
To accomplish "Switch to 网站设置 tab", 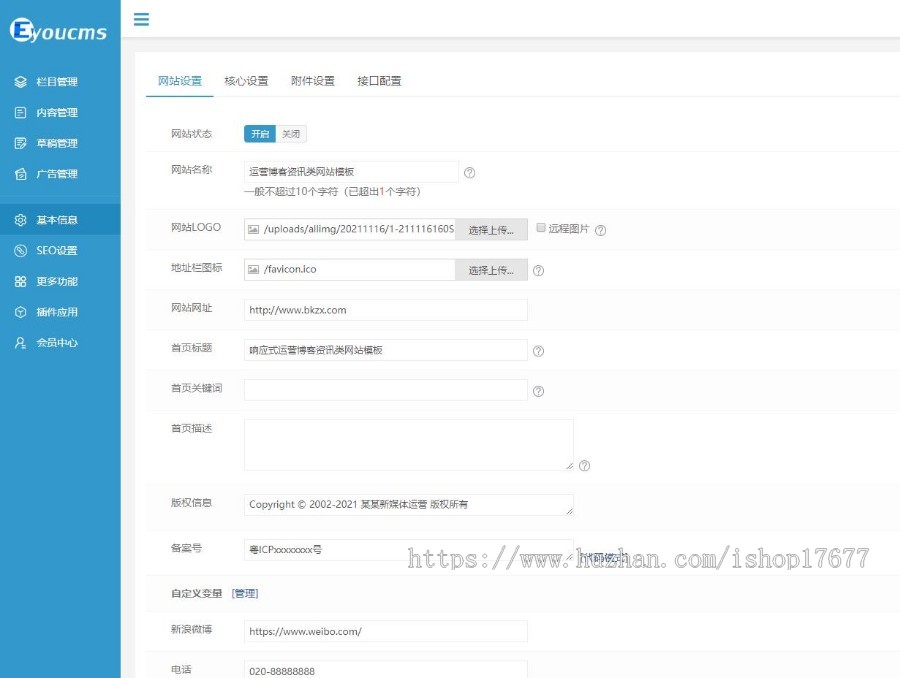I will (x=180, y=81).
